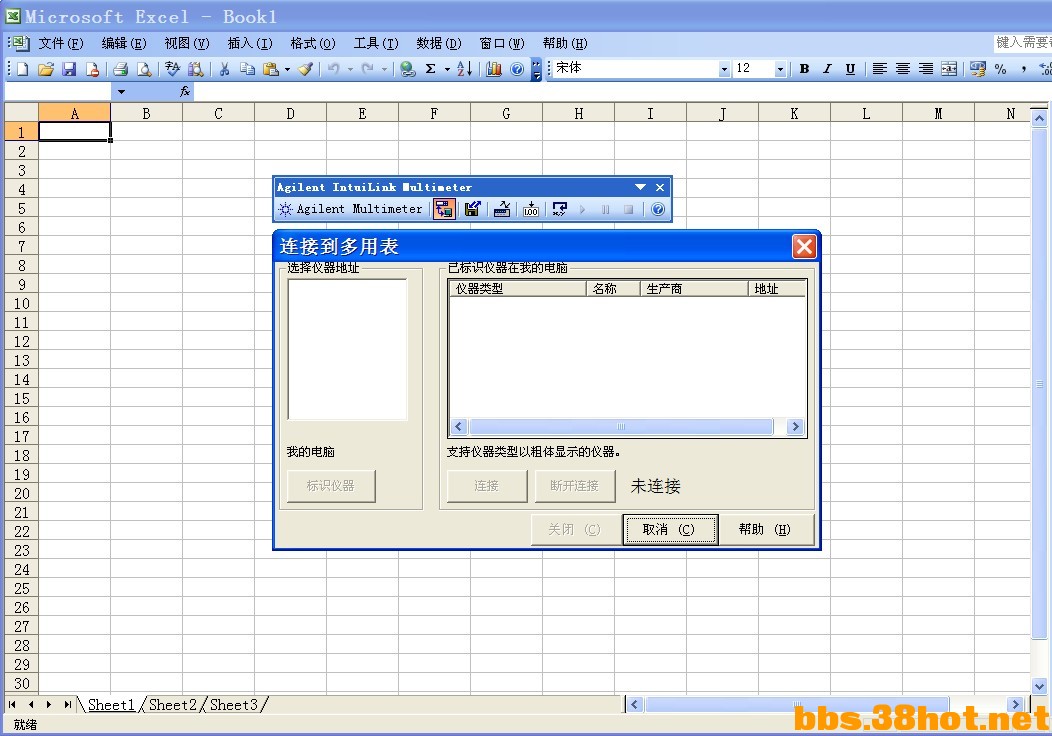Print the sheet using the printer icon

pyautogui.click(x=121, y=69)
